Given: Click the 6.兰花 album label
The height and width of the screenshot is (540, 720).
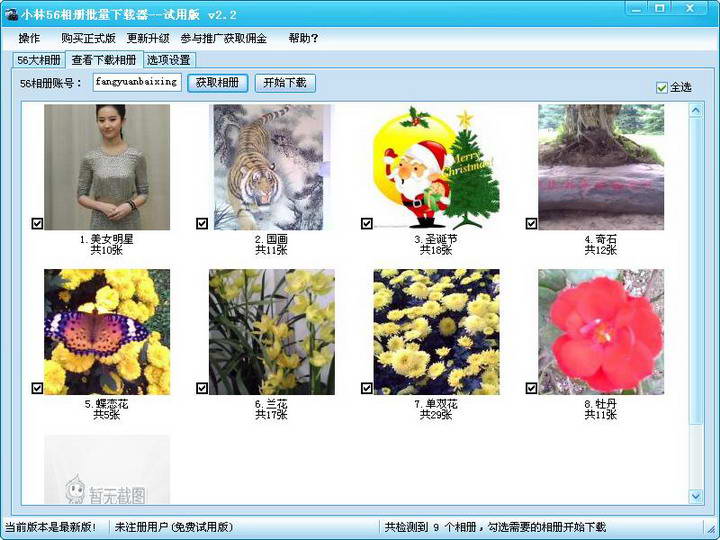Looking at the screenshot, I should pyautogui.click(x=271, y=404).
